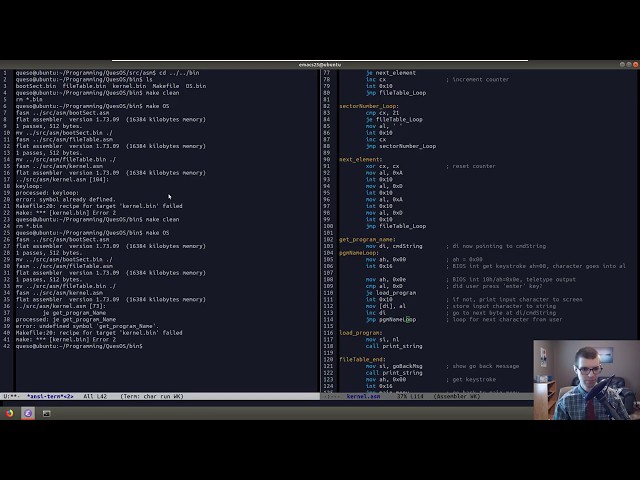
Task: Click the 'All L42' position indicator
Action: [95, 396]
